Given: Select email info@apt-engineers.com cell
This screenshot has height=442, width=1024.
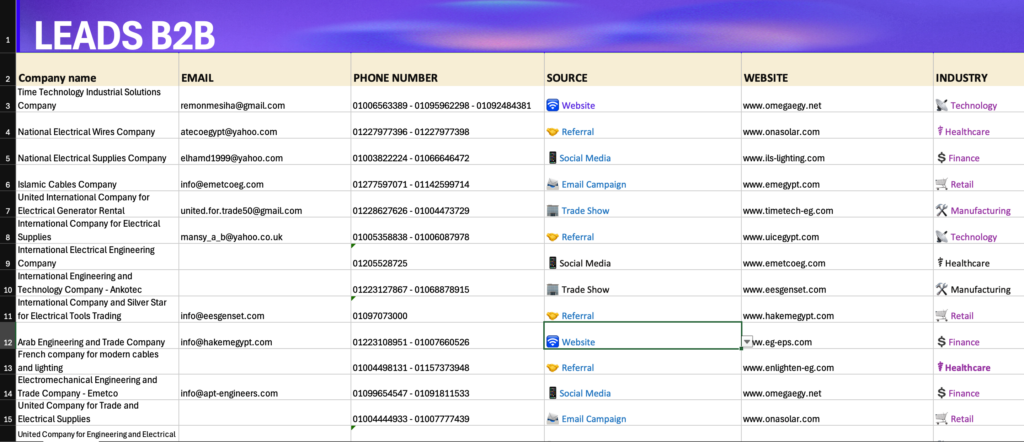Looking at the screenshot, I should coord(264,387).
